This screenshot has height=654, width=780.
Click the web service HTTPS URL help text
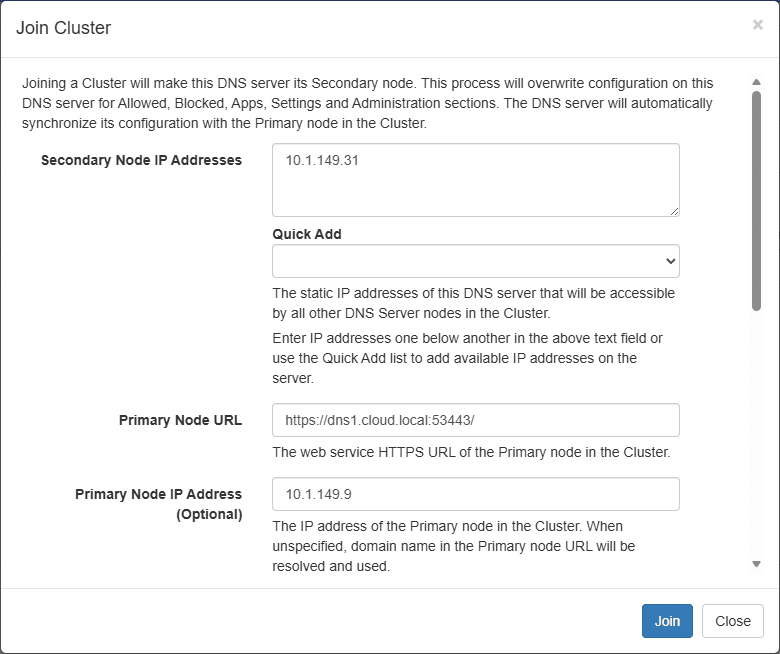coord(470,452)
